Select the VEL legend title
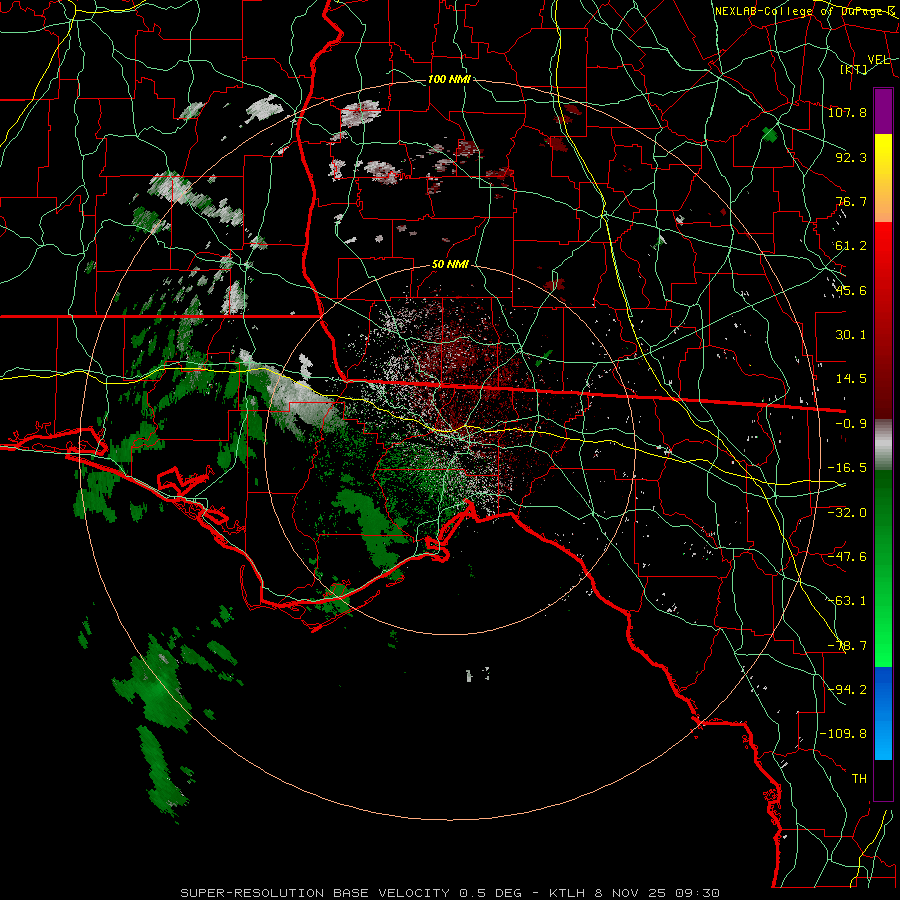The height and width of the screenshot is (900, 900). 878,60
